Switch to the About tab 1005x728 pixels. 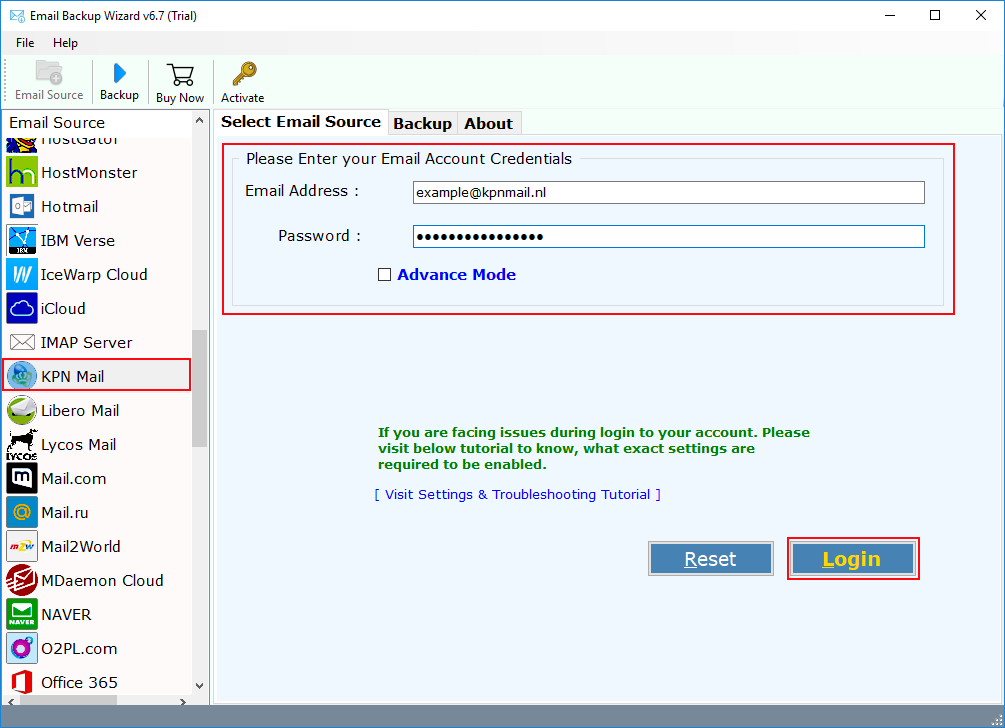click(x=488, y=124)
